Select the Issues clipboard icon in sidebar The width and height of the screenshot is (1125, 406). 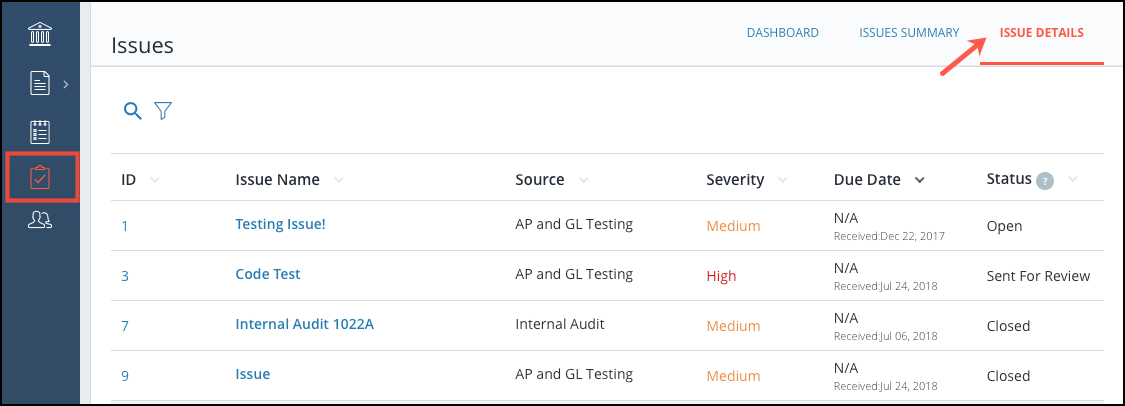40,177
